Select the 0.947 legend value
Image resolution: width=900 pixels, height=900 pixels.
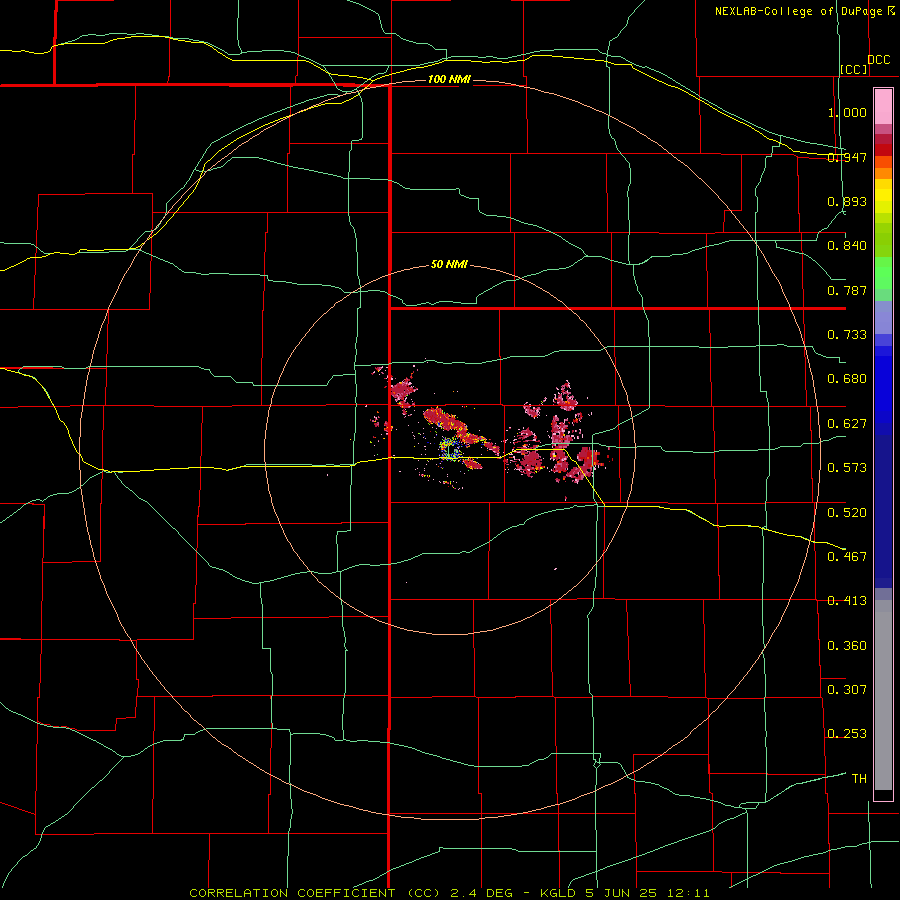pyautogui.click(x=847, y=157)
